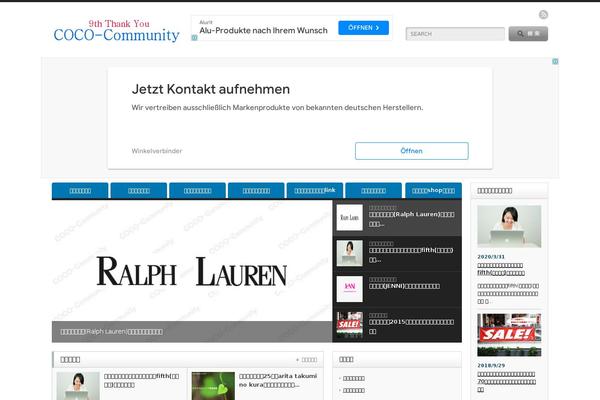Click the magnifier search button
600x400 pixels.
pos(528,34)
